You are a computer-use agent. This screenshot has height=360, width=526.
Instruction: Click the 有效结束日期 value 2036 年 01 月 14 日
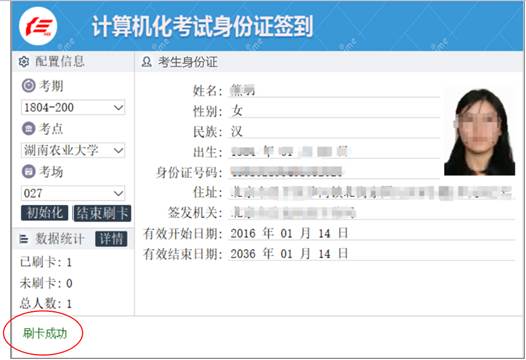pos(289,254)
